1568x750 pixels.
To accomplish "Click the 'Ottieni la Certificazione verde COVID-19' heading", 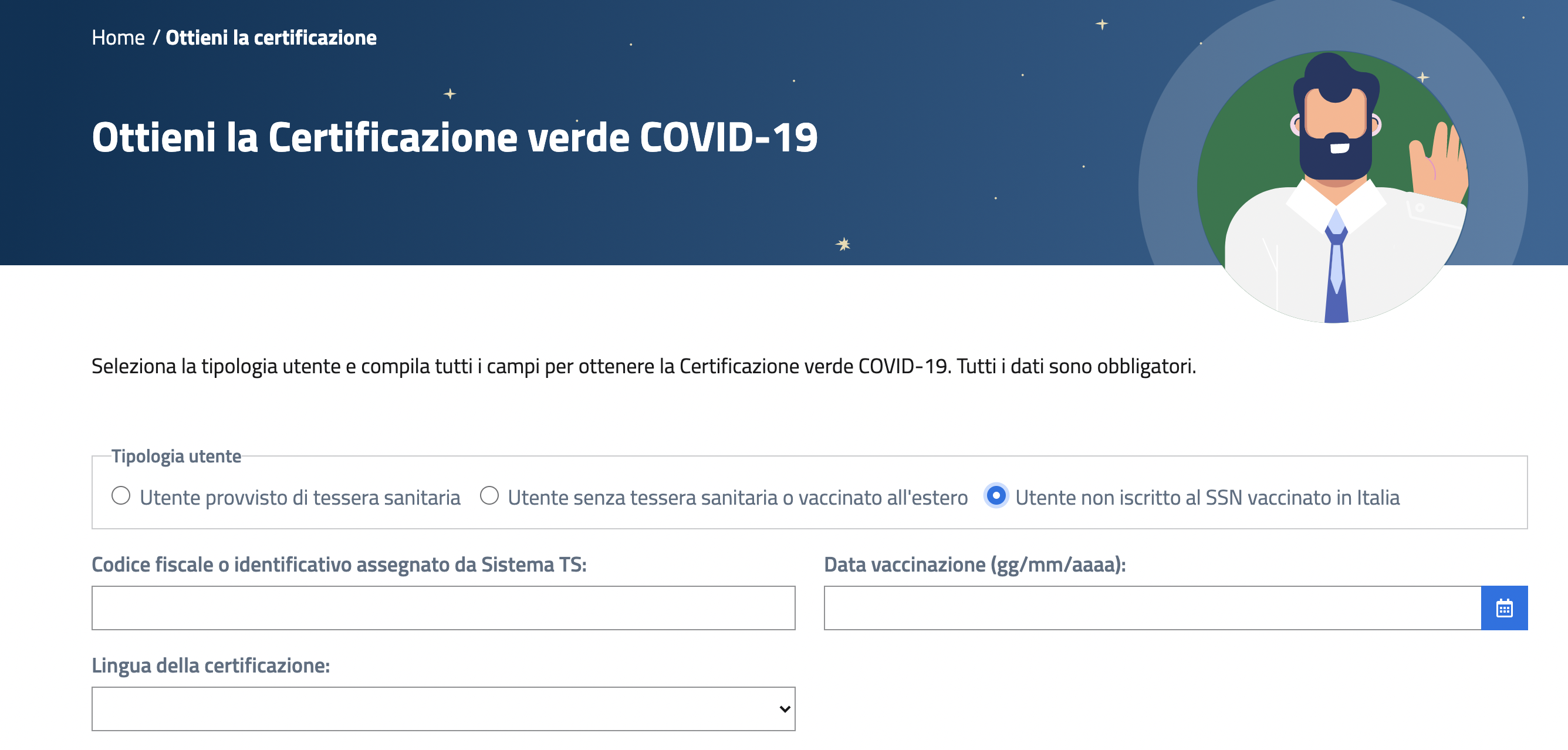I will click(x=454, y=137).
